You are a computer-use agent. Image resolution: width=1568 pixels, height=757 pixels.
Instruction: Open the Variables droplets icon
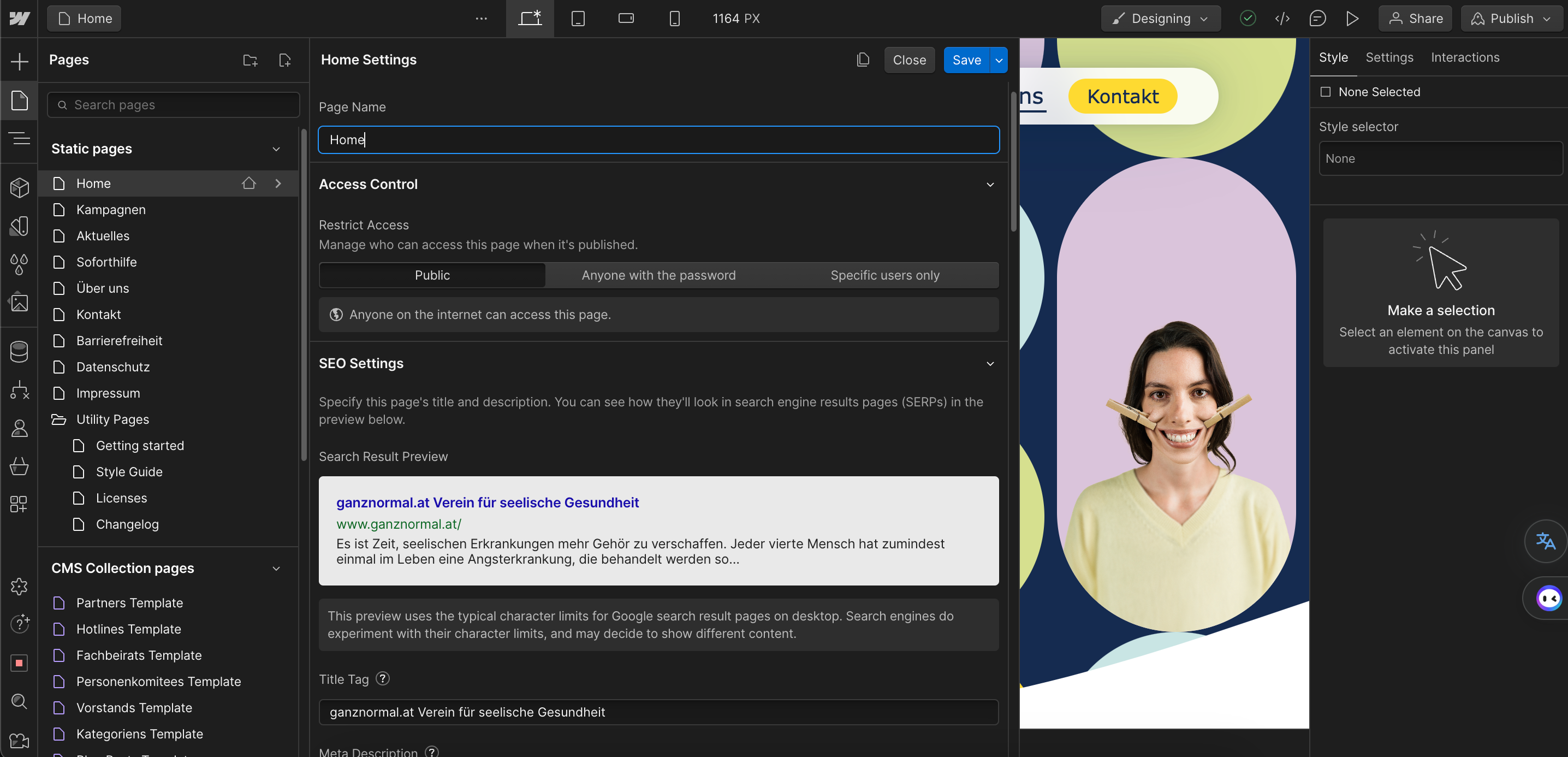click(19, 264)
